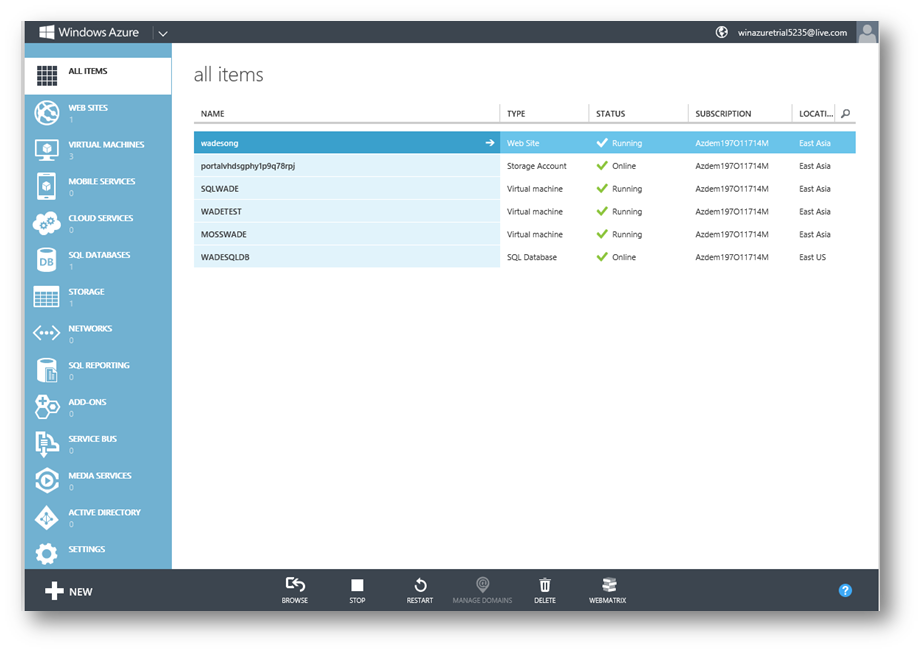Select the Virtual Machines monitor icon

coord(46,150)
